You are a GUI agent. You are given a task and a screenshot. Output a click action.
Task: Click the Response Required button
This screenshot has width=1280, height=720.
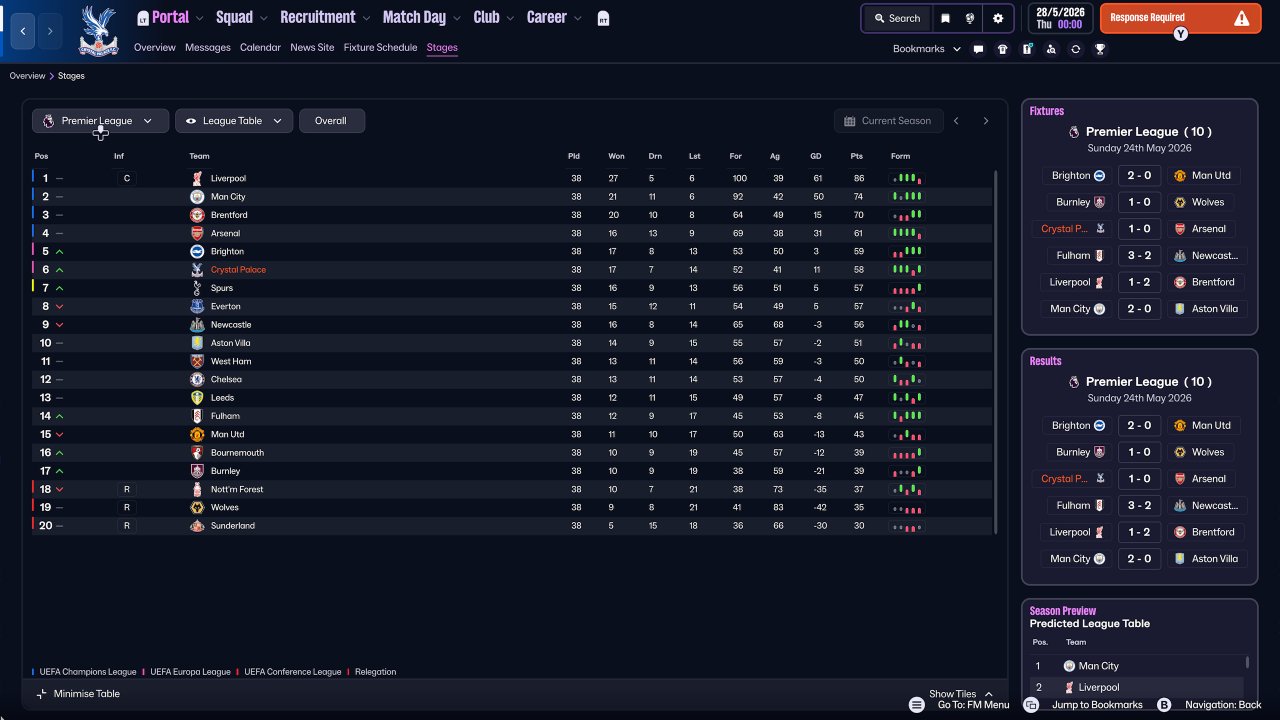(1180, 18)
